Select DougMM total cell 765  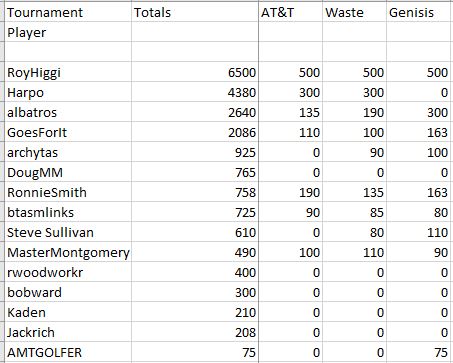click(x=195, y=172)
